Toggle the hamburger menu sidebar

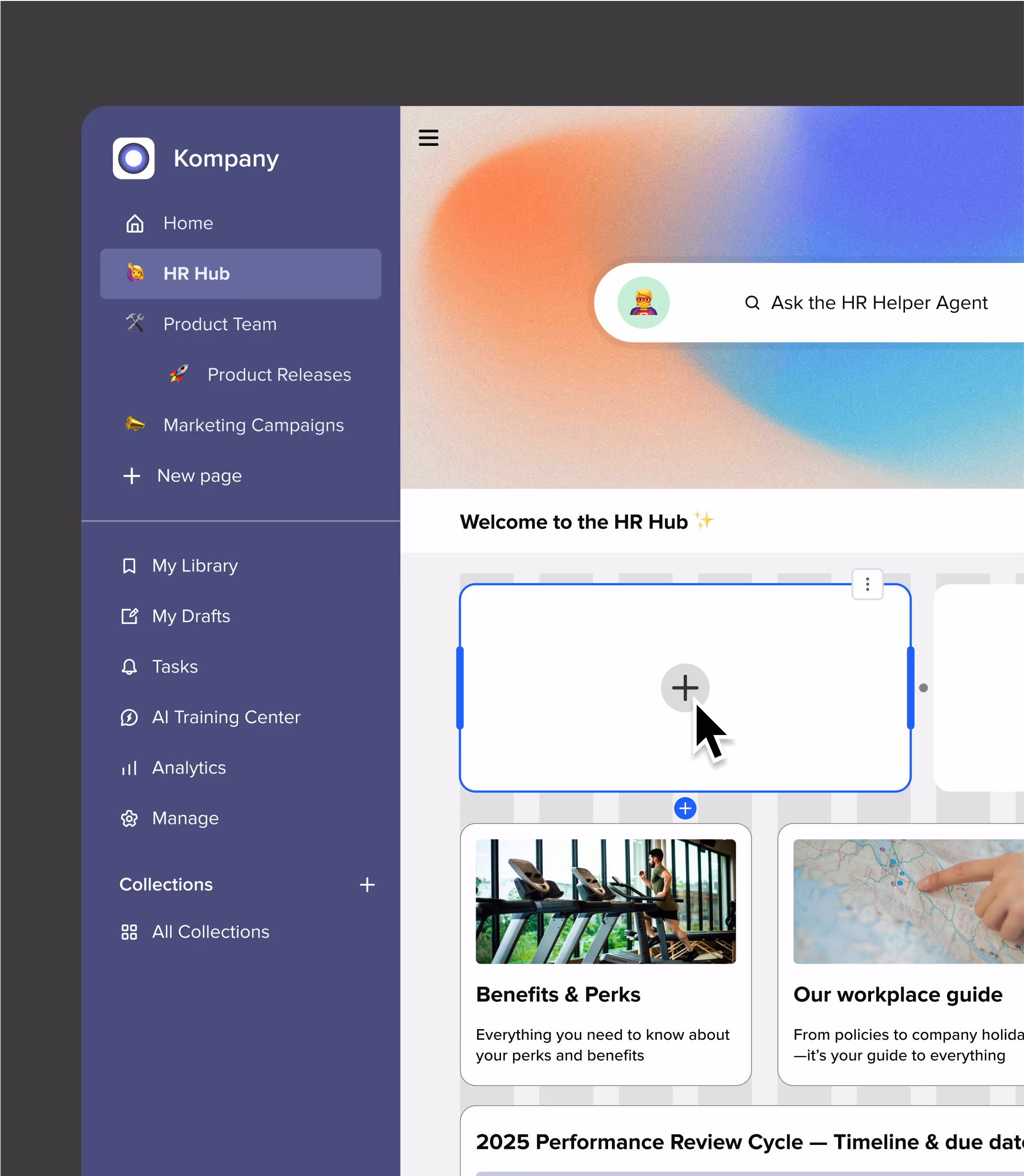tap(428, 138)
